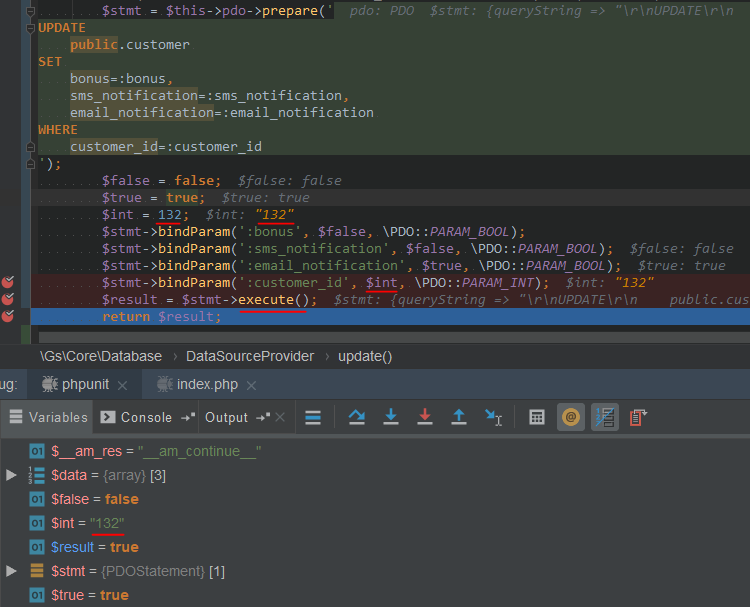The height and width of the screenshot is (607, 750).
Task: Click public.customer table name in SQL
Action: pyautogui.click(x=130, y=45)
